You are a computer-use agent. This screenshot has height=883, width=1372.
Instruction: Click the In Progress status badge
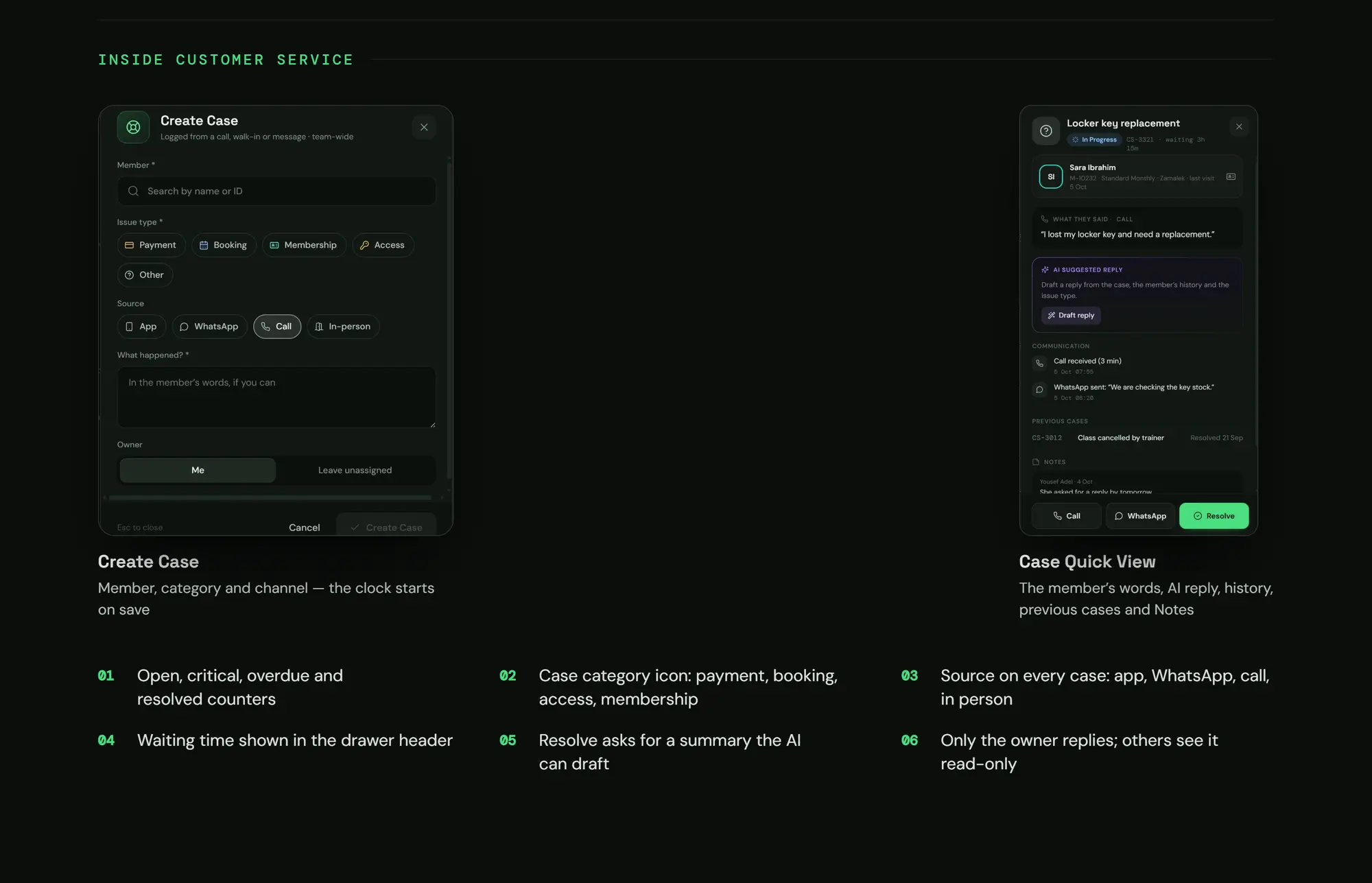tap(1094, 139)
